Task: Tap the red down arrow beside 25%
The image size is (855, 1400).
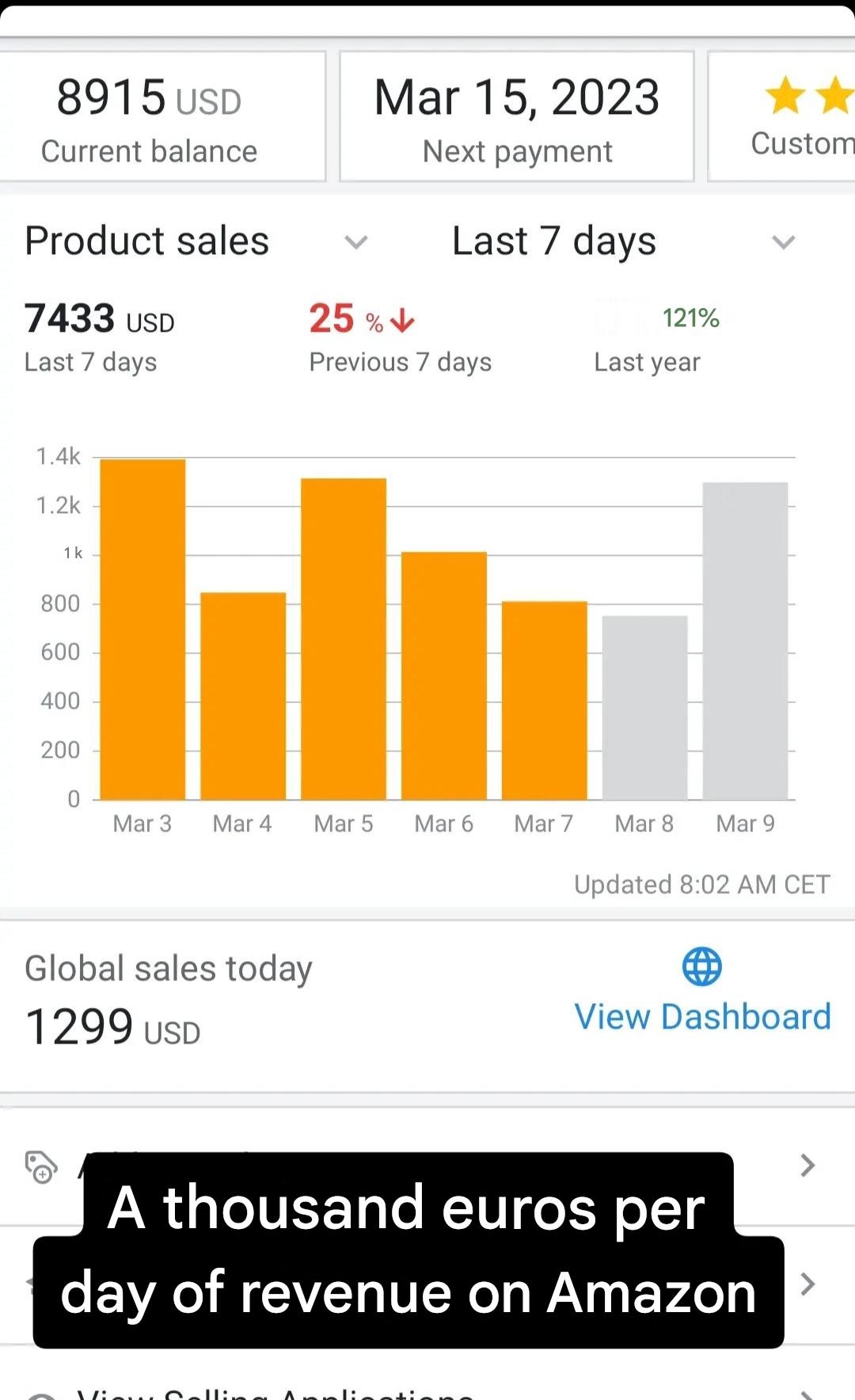Action: point(403,320)
